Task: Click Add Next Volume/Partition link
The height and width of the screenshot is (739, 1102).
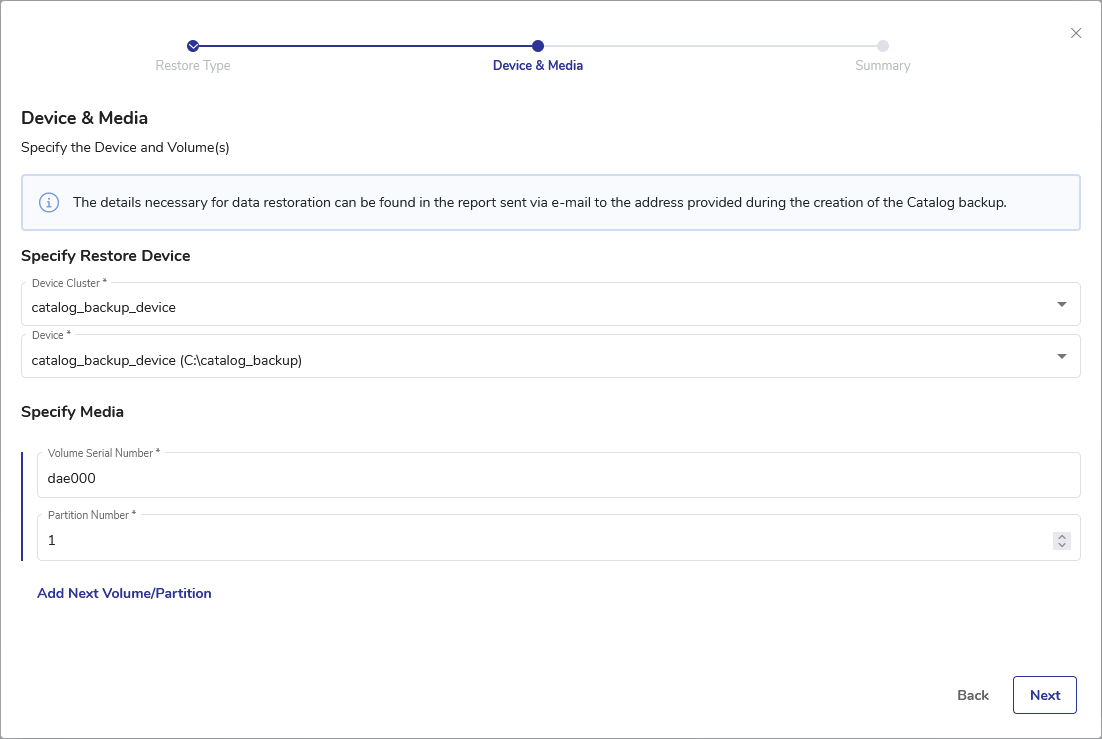Action: (124, 593)
